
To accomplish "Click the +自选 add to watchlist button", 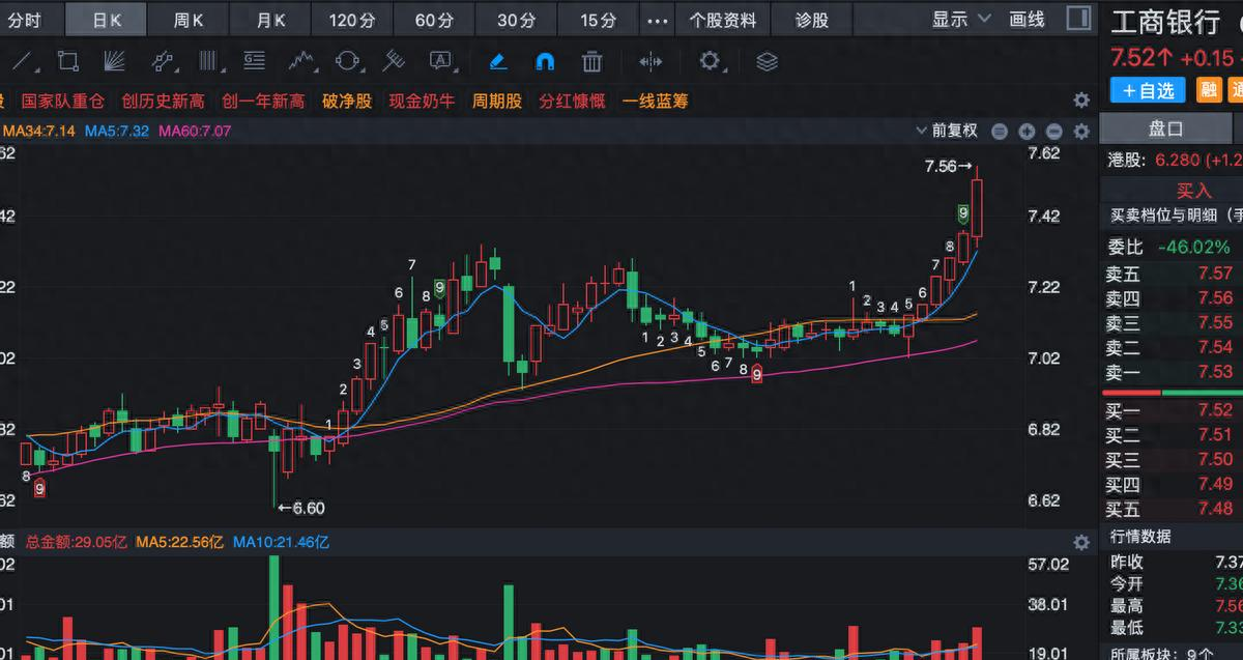I will click(1147, 90).
